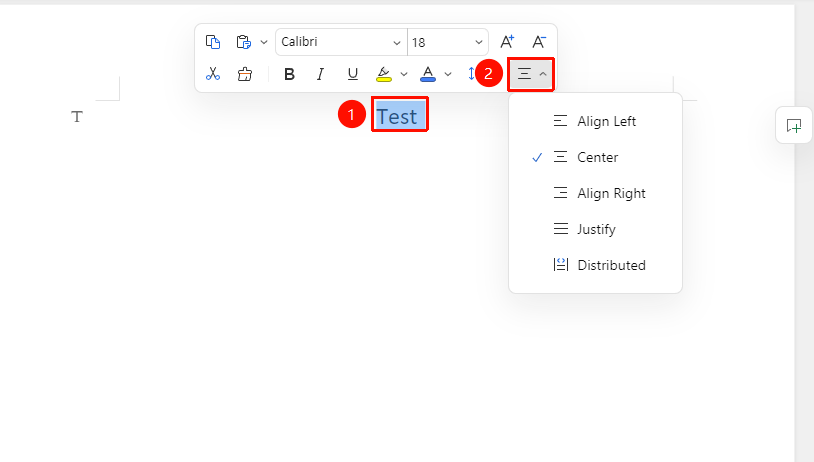
Task: Click the center alignment toolbar icon
Action: [x=524, y=74]
